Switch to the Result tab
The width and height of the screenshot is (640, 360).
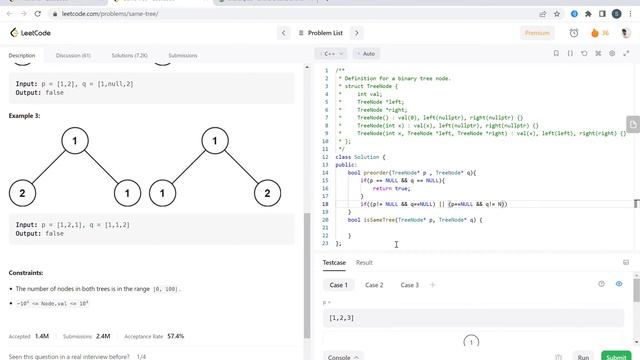[x=364, y=262]
